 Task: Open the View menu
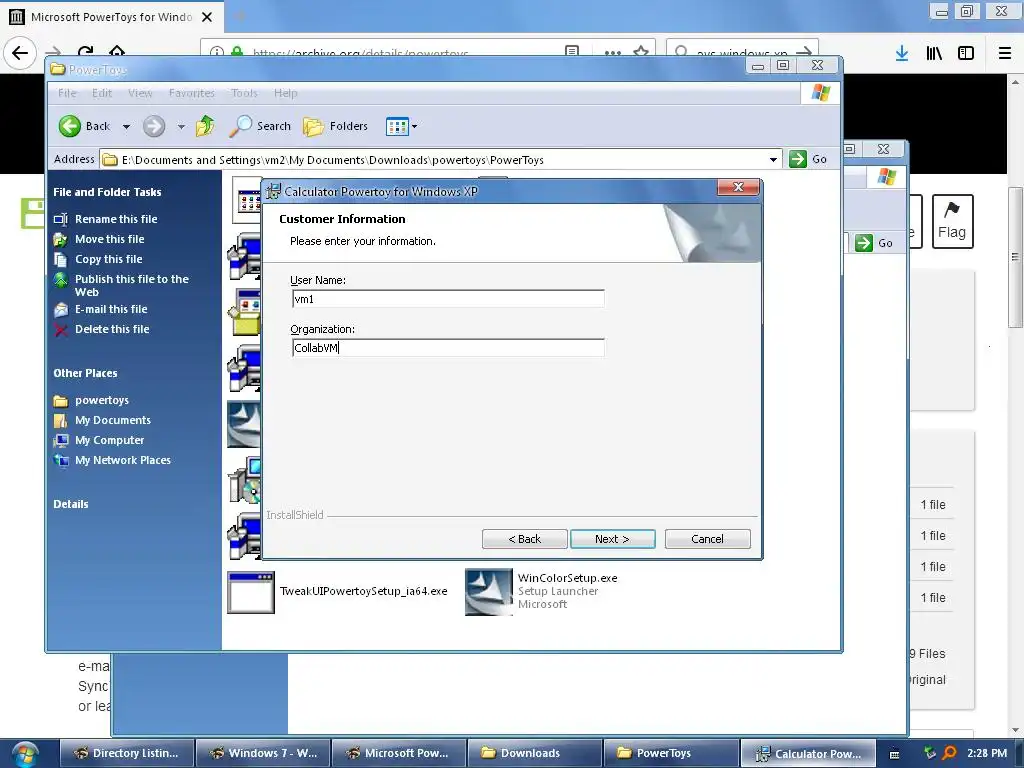pyautogui.click(x=140, y=93)
